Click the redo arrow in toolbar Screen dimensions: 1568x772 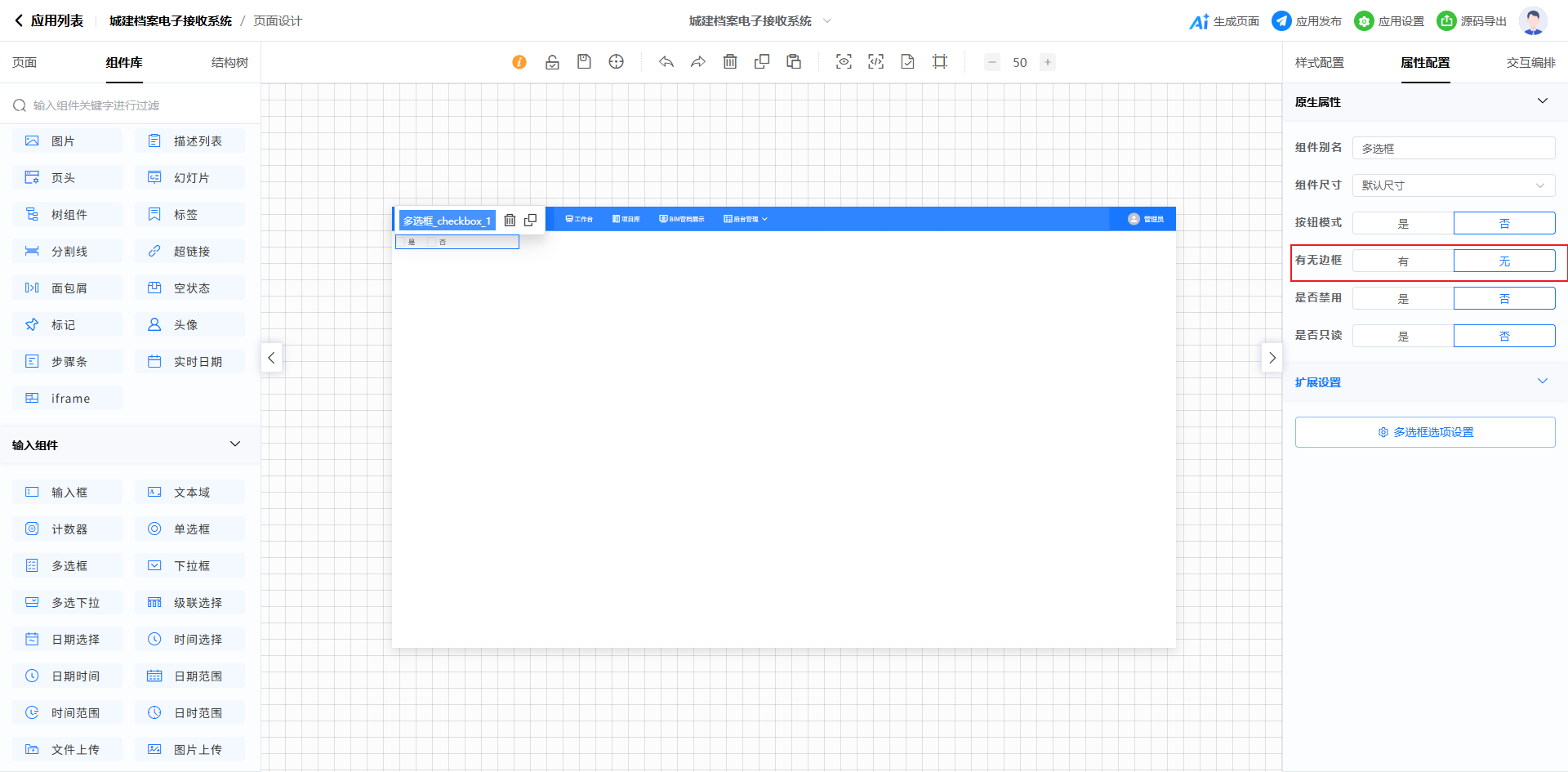coord(697,62)
